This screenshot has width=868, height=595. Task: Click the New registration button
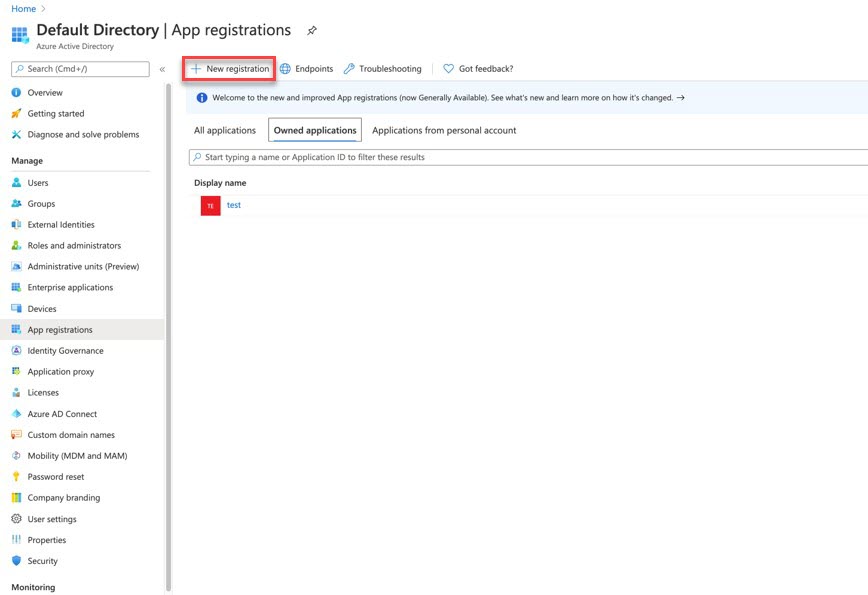coord(230,69)
